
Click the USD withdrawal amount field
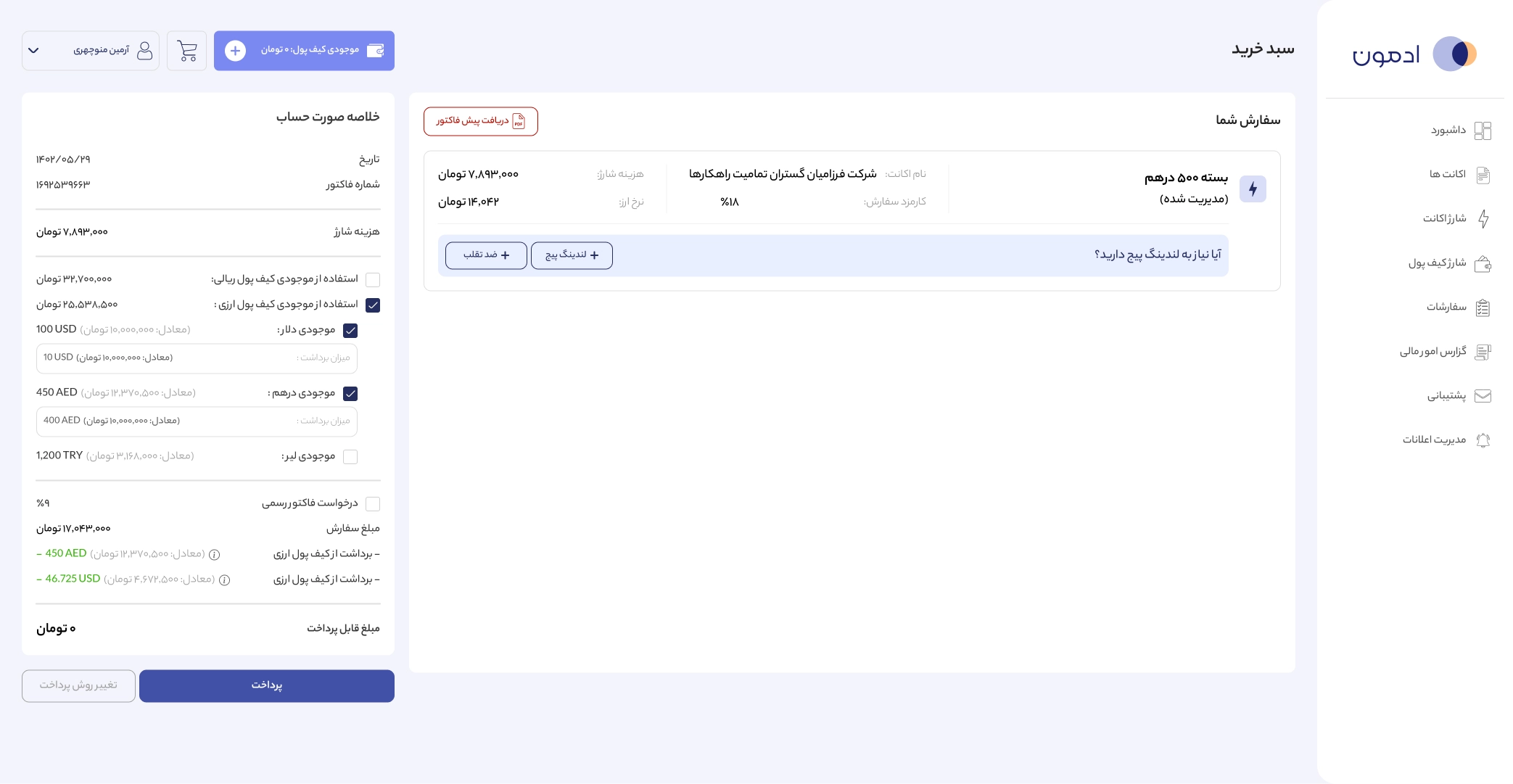tap(197, 358)
